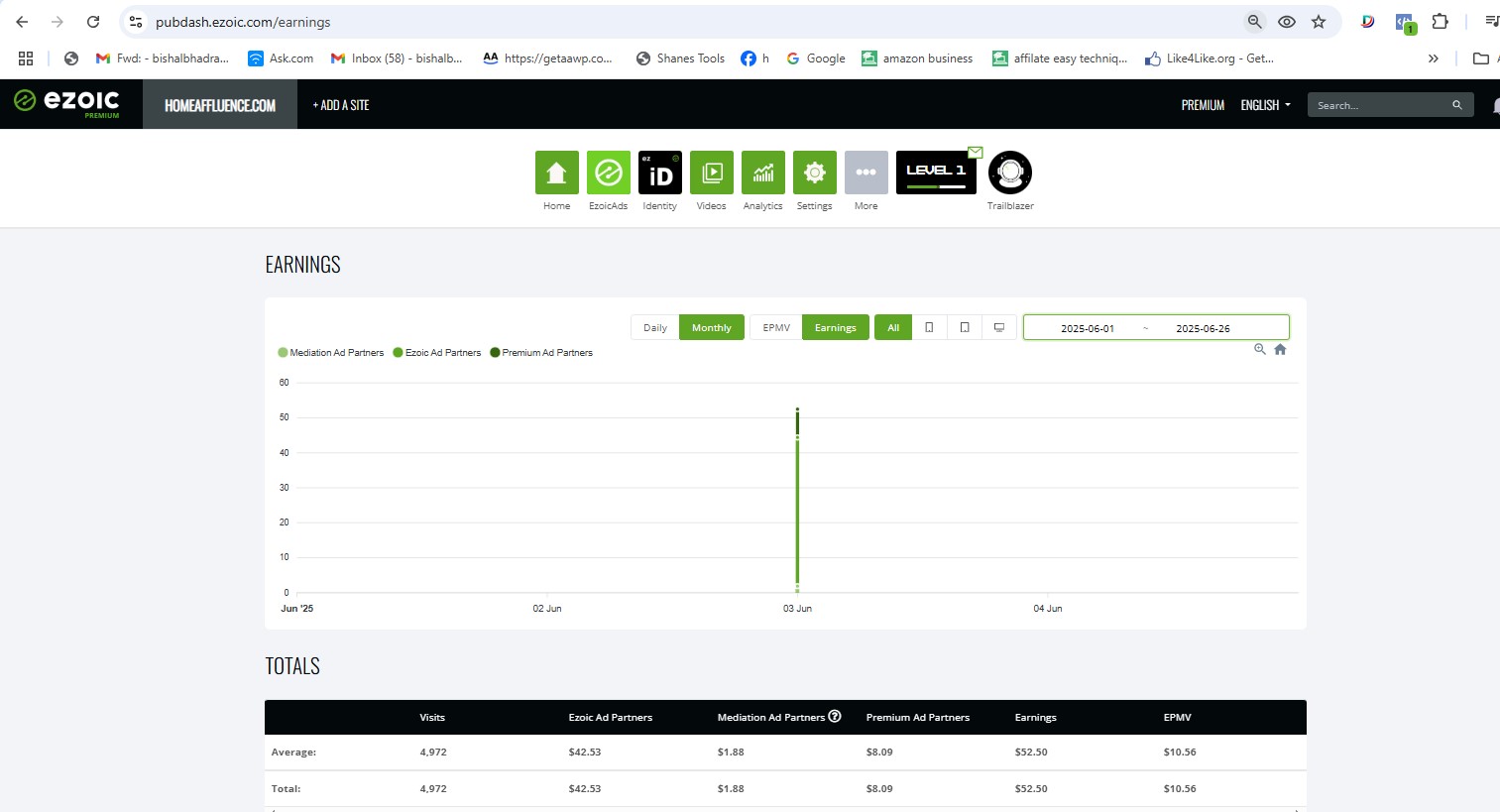Open the Like4Like.org bookmark

(x=1210, y=58)
